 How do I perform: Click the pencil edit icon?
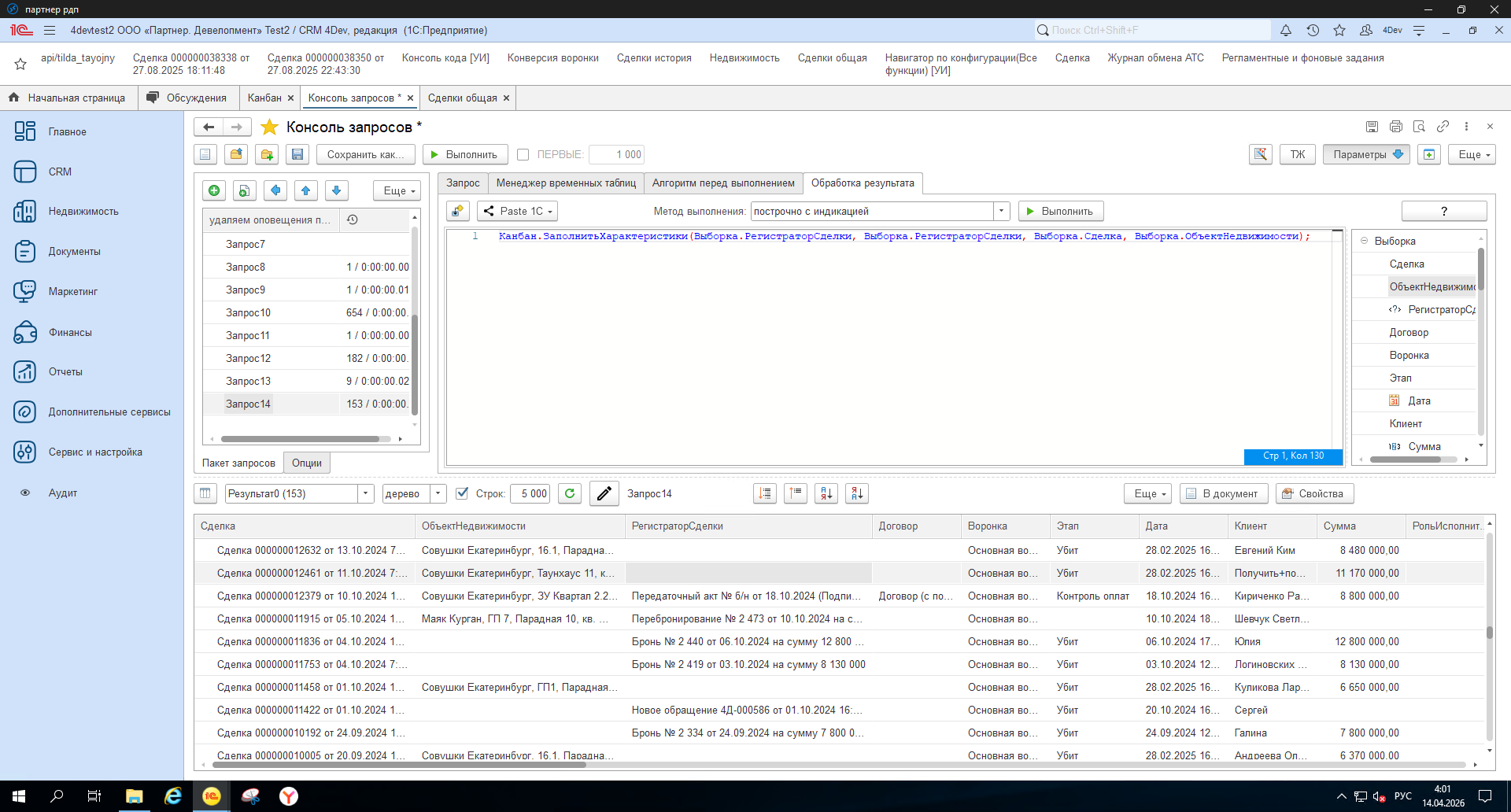(x=604, y=493)
